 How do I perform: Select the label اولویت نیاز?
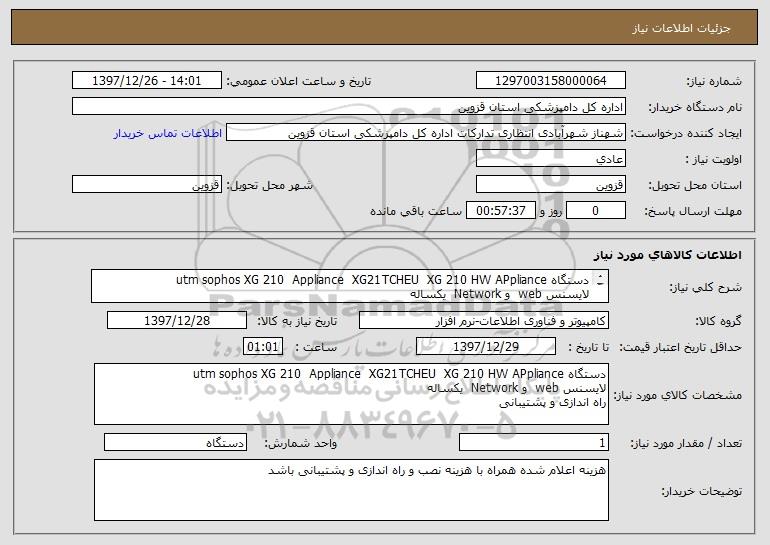click(x=714, y=160)
